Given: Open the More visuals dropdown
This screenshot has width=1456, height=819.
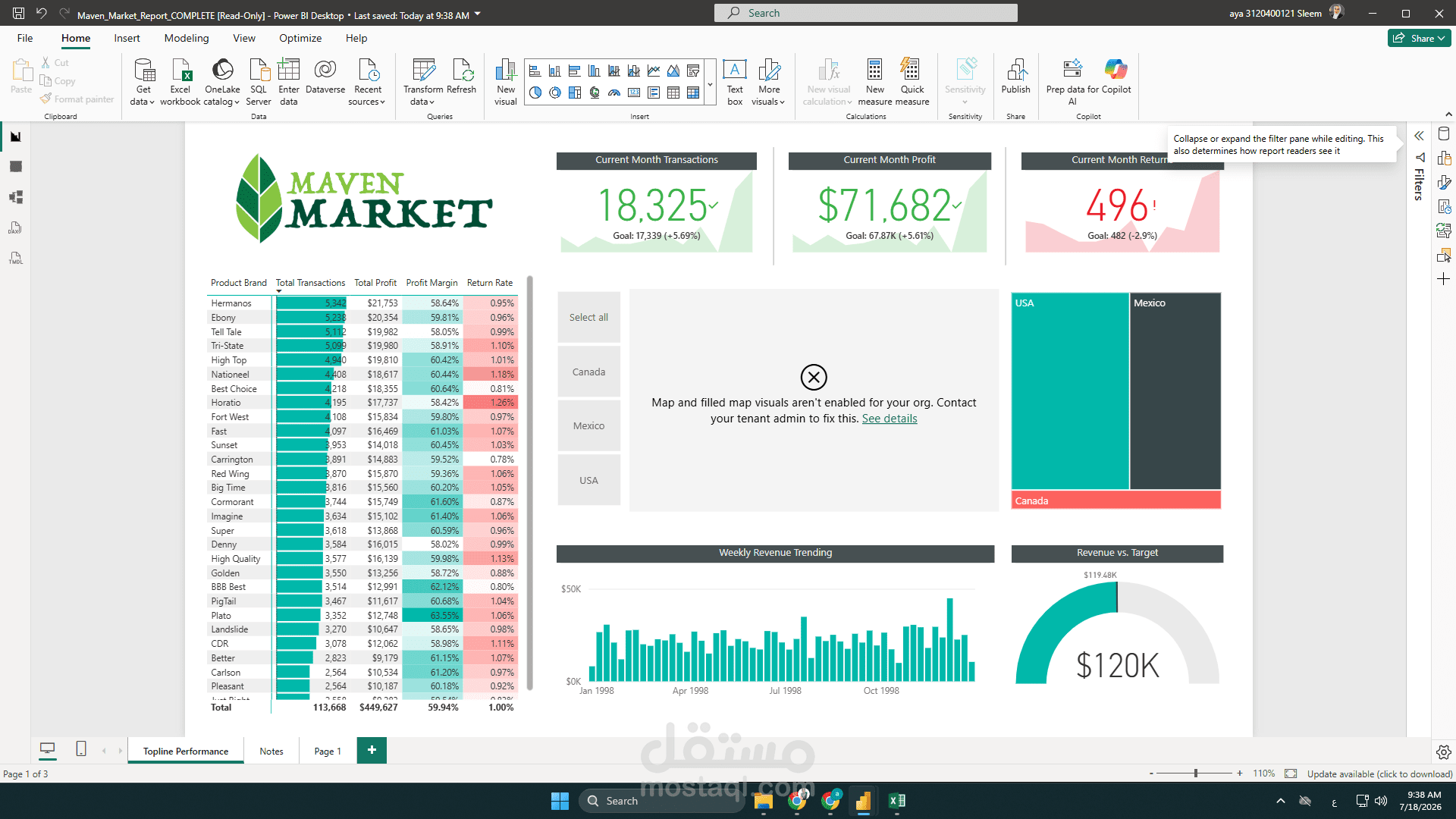Looking at the screenshot, I should point(768,82).
